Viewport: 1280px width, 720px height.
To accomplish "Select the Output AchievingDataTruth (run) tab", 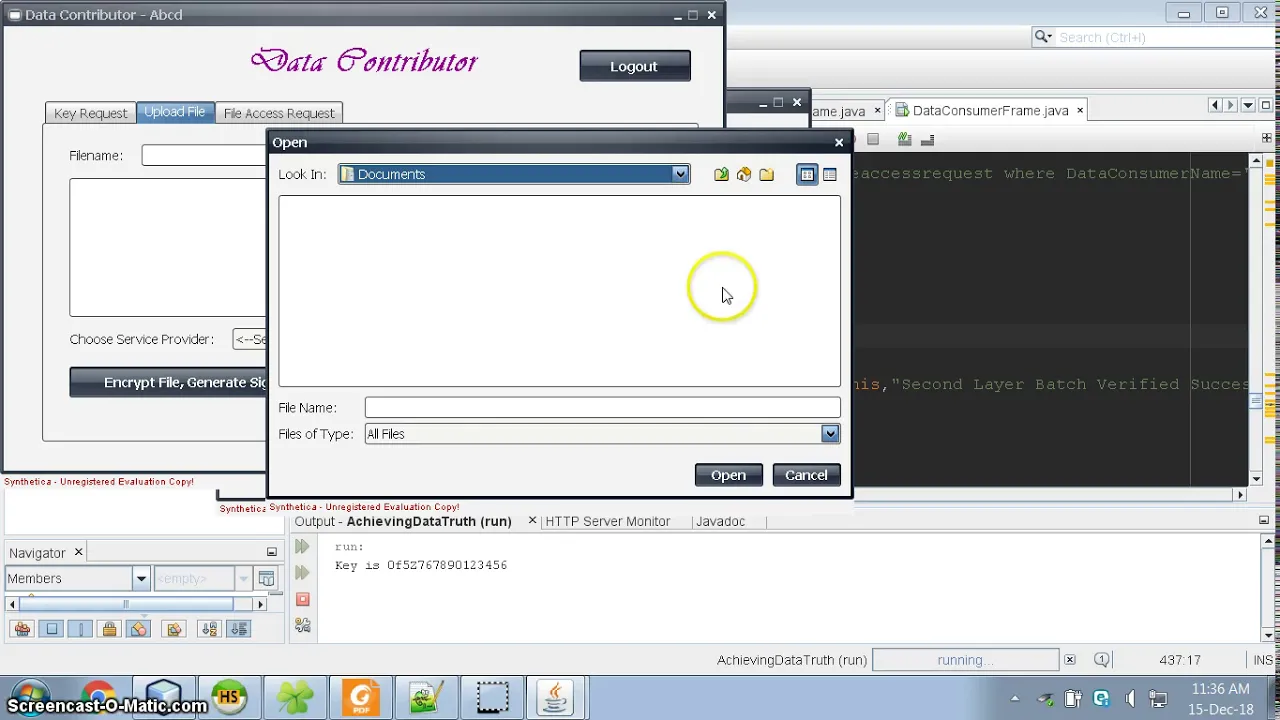I will tap(403, 521).
